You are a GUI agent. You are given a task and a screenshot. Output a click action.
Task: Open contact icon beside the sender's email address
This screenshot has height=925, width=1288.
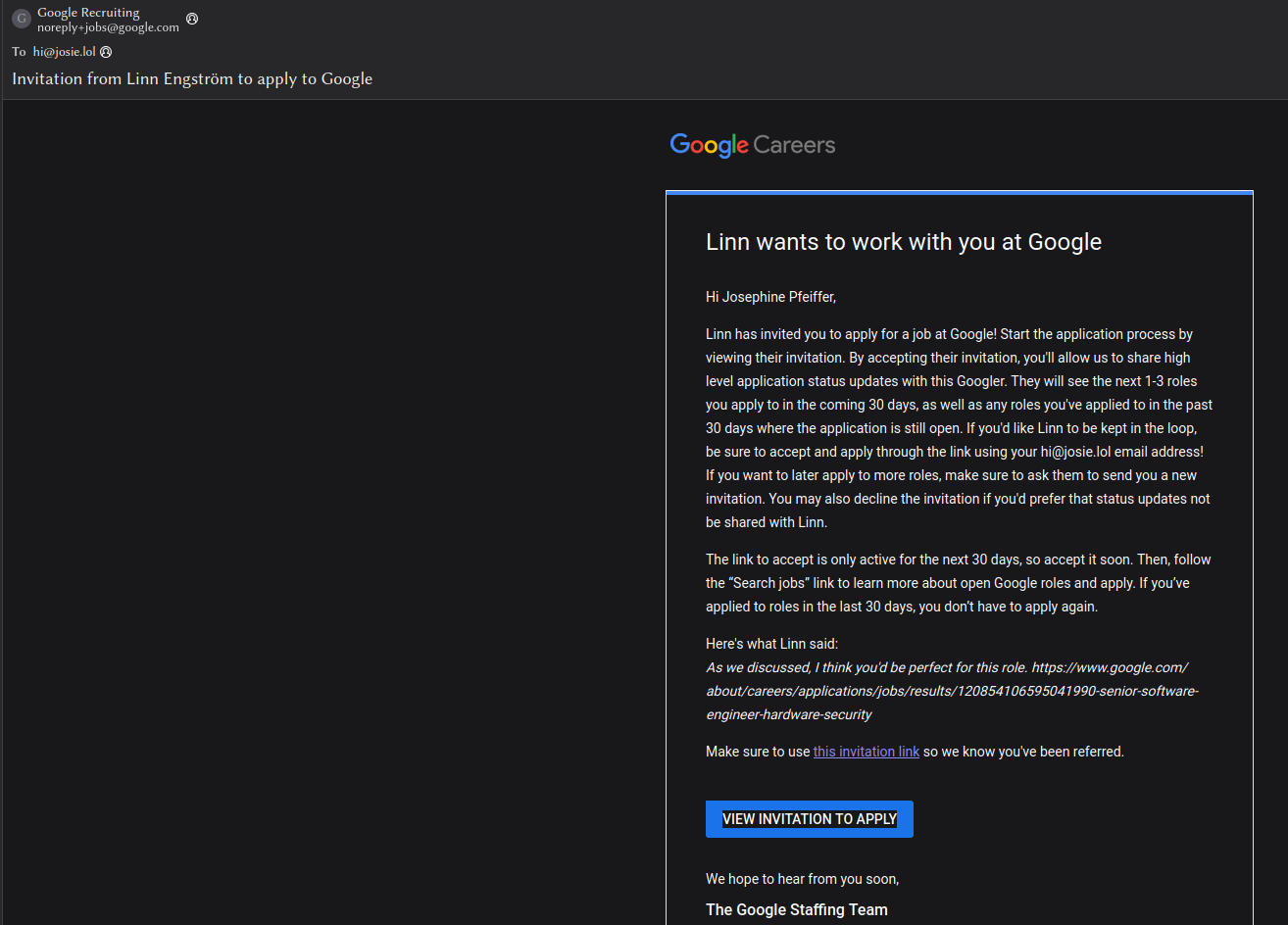point(192,19)
